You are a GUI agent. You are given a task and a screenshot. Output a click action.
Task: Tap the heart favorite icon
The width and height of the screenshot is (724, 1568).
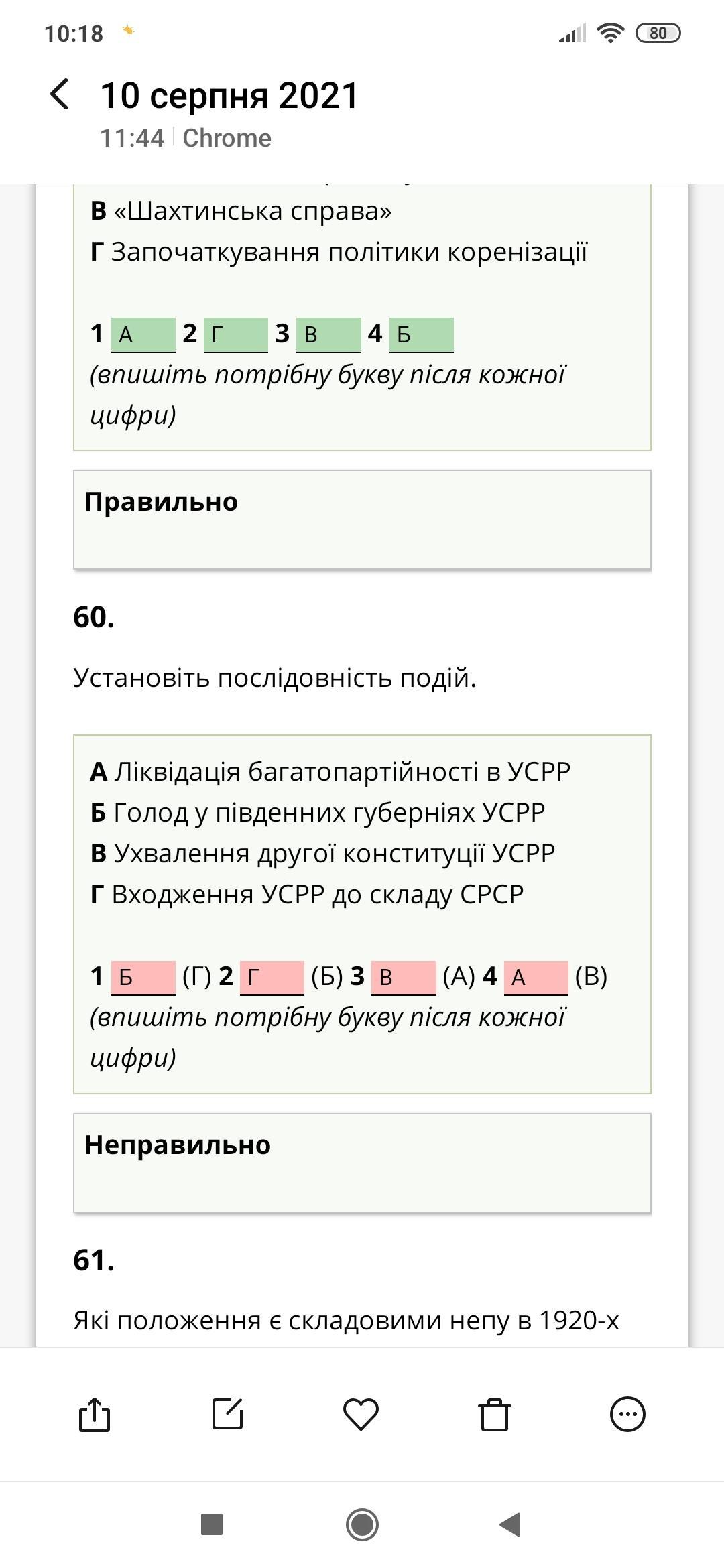(x=361, y=1415)
